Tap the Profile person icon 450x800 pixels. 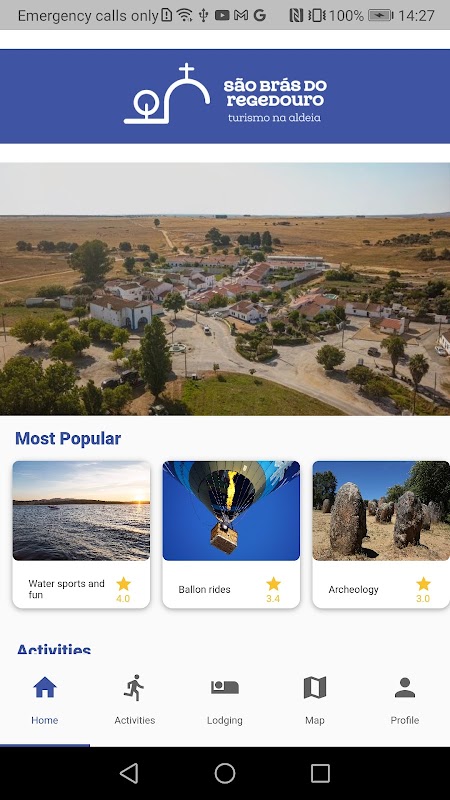(405, 688)
